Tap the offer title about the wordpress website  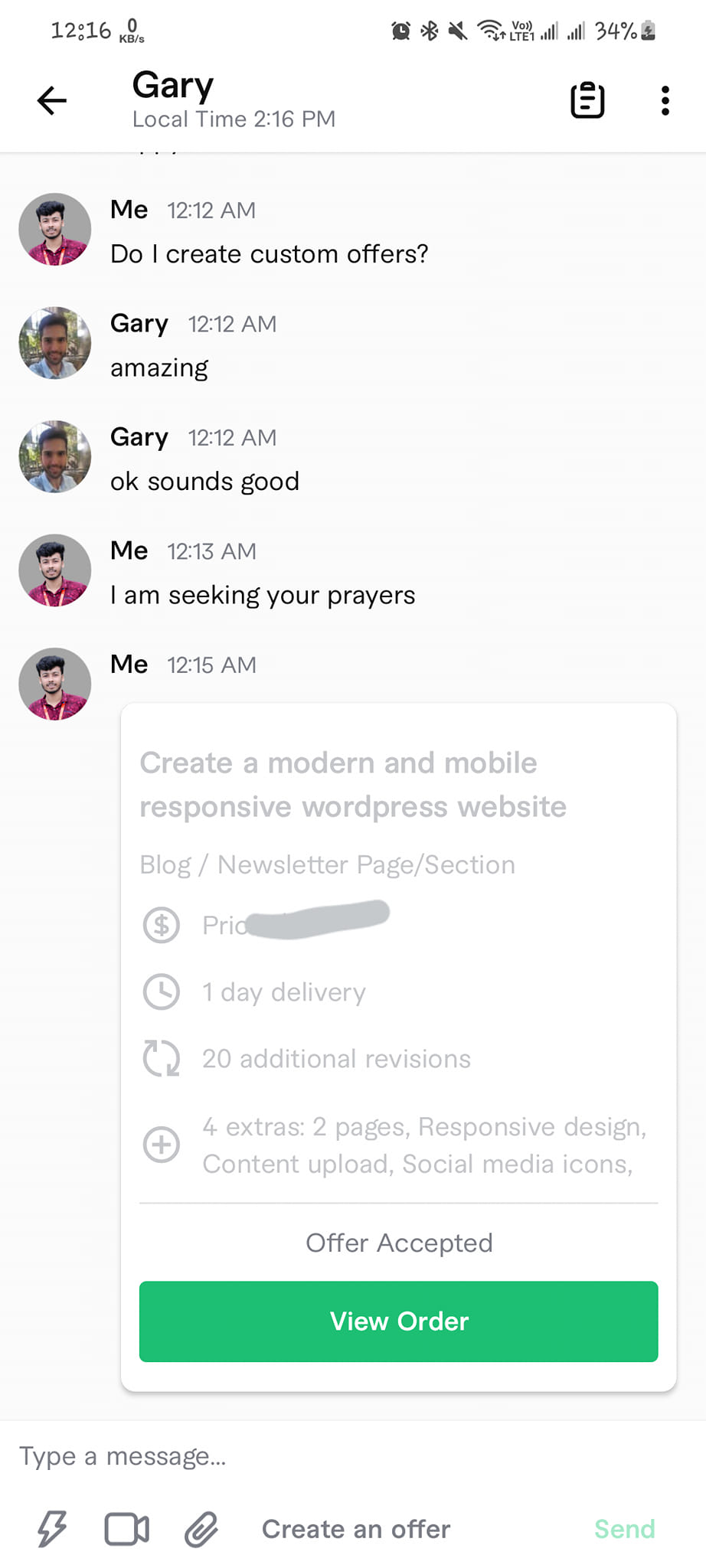[353, 785]
